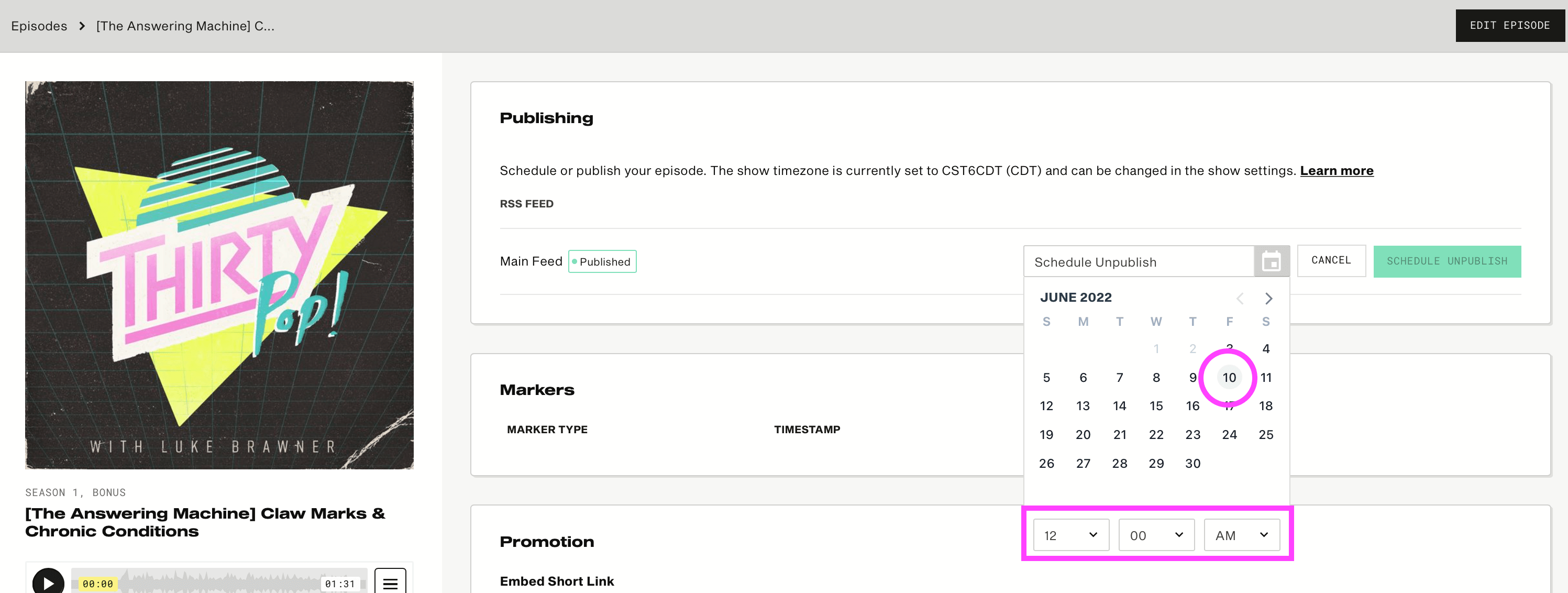The width and height of the screenshot is (1568, 593).
Task: Select June 9 in calendar
Action: tap(1192, 378)
